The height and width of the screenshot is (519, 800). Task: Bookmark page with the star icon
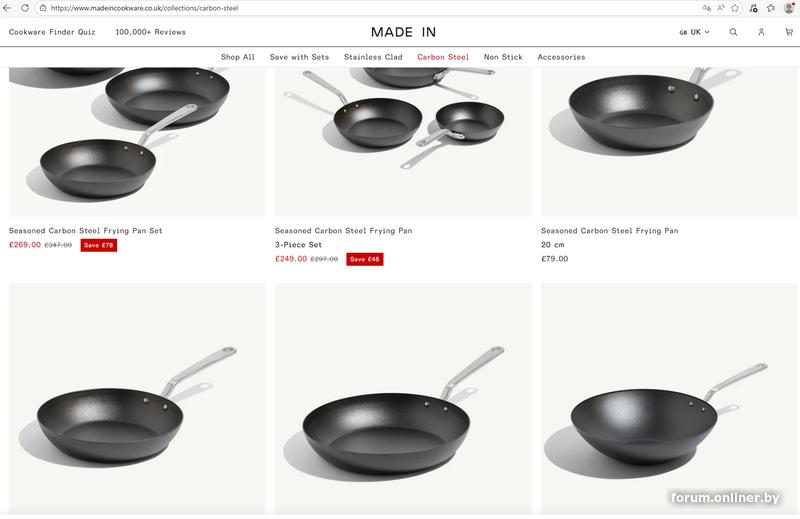click(735, 7)
